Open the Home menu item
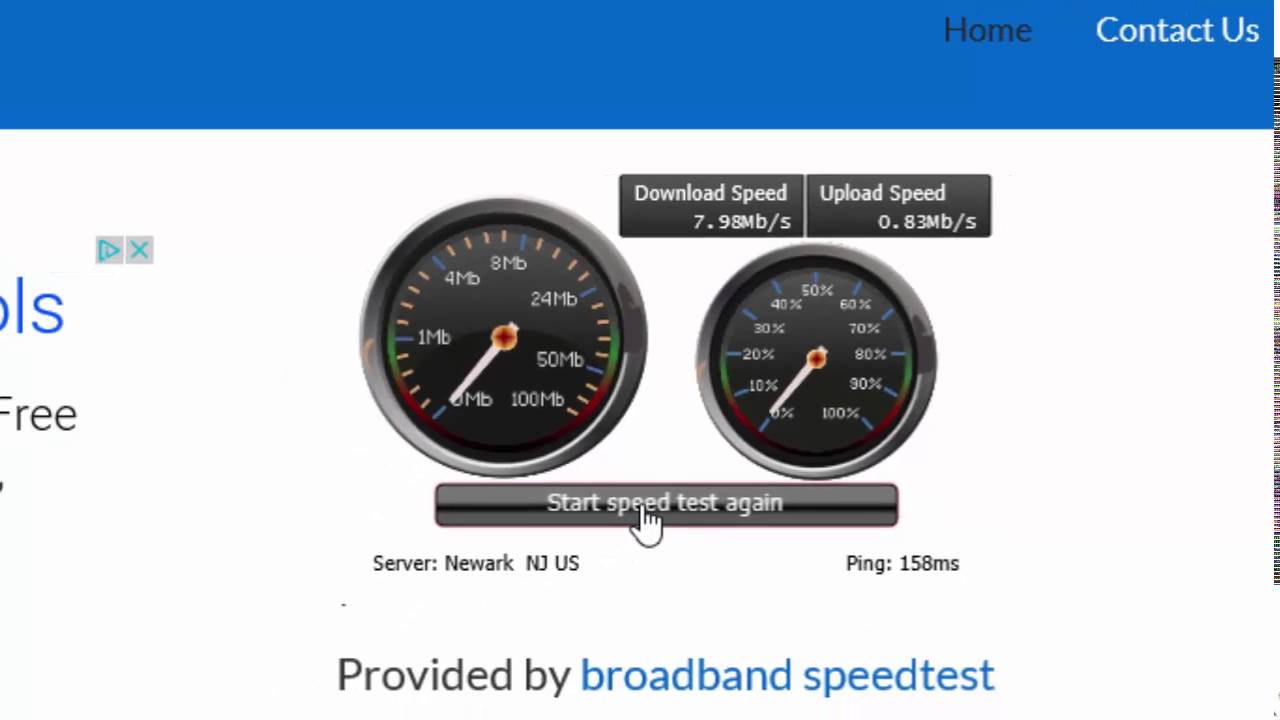 [987, 30]
